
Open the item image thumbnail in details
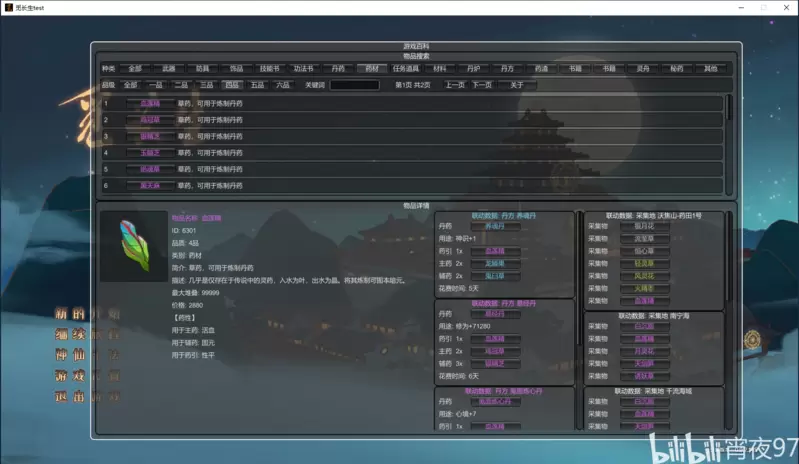134,247
